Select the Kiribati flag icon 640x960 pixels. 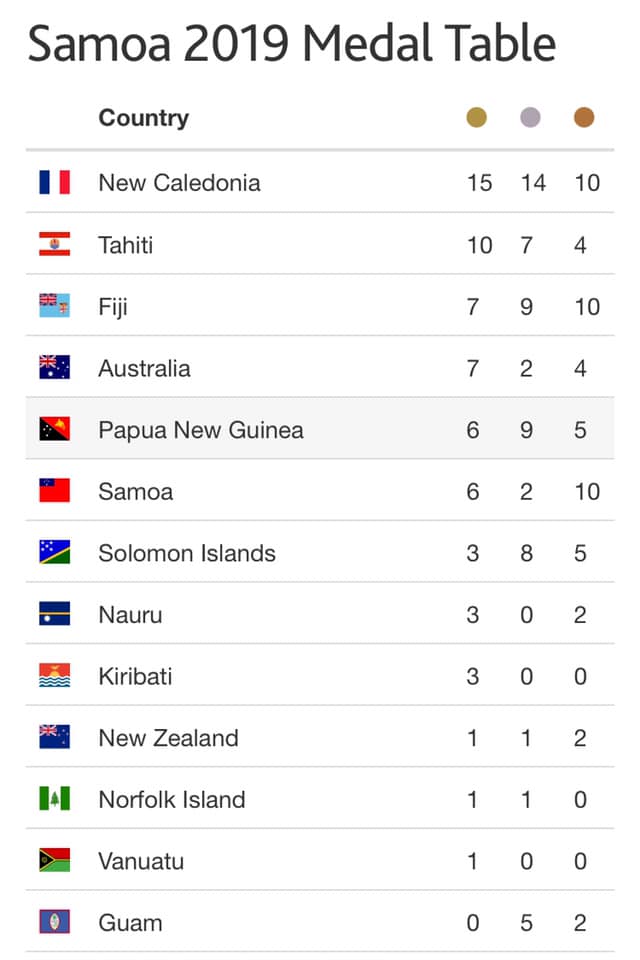tap(55, 676)
